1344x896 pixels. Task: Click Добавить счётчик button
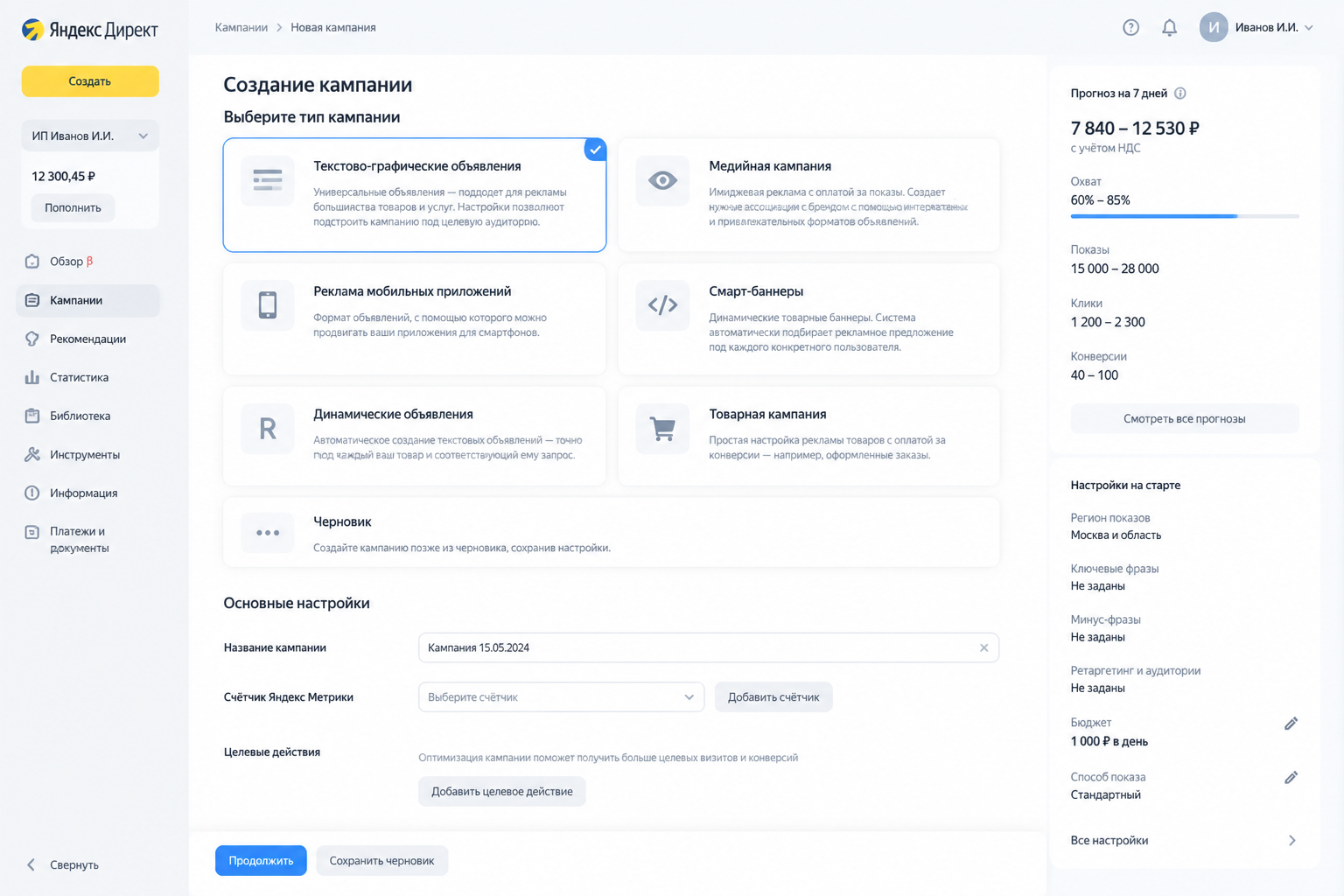pos(773,697)
